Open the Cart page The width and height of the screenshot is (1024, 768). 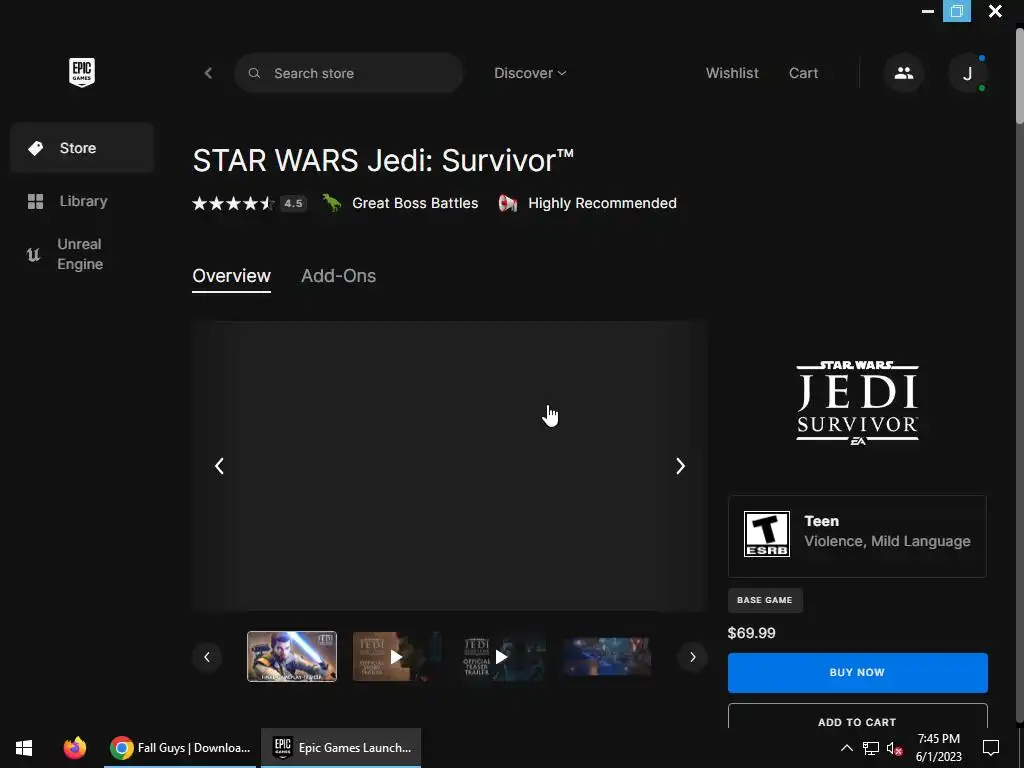(x=803, y=73)
